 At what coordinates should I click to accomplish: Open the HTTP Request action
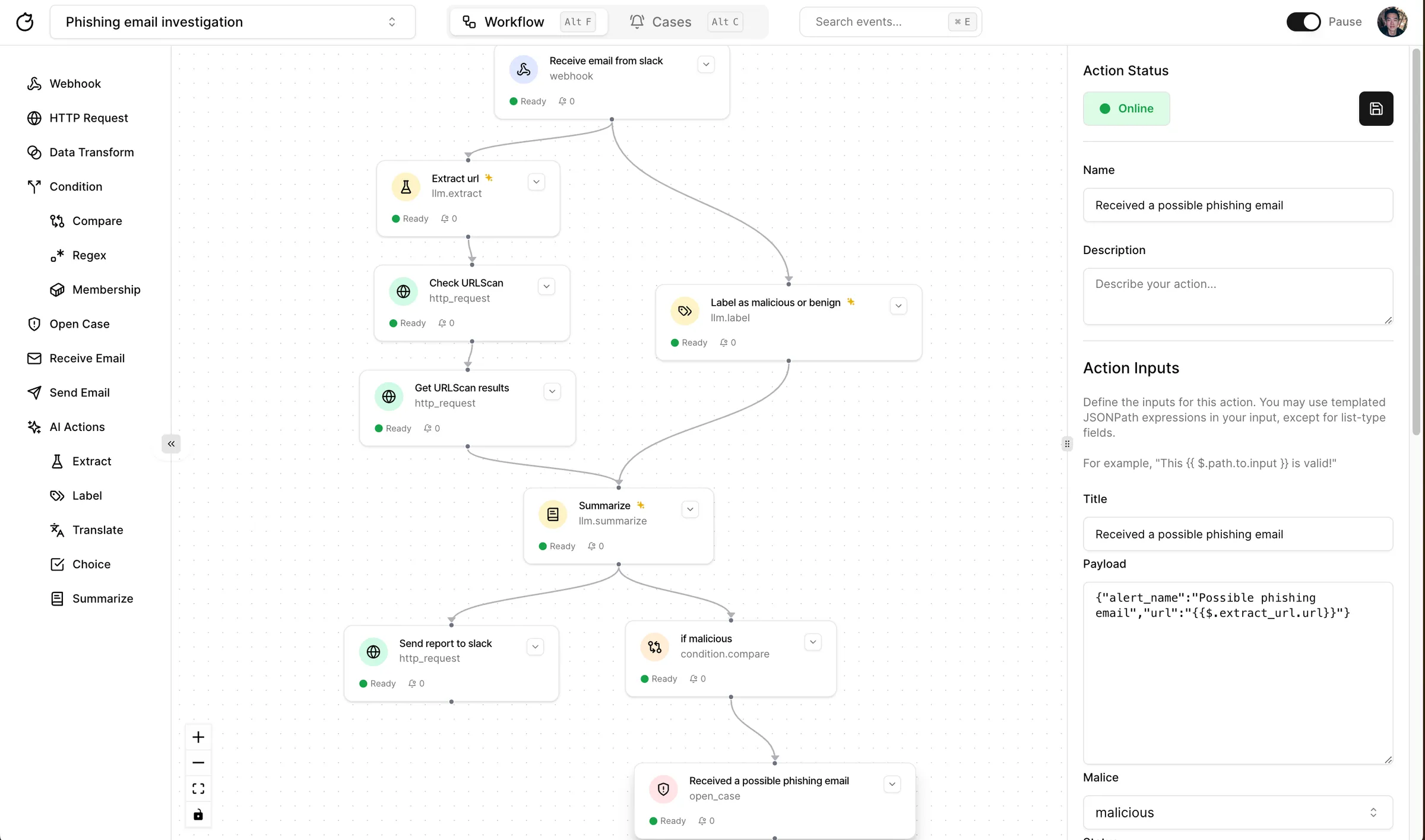coord(88,118)
